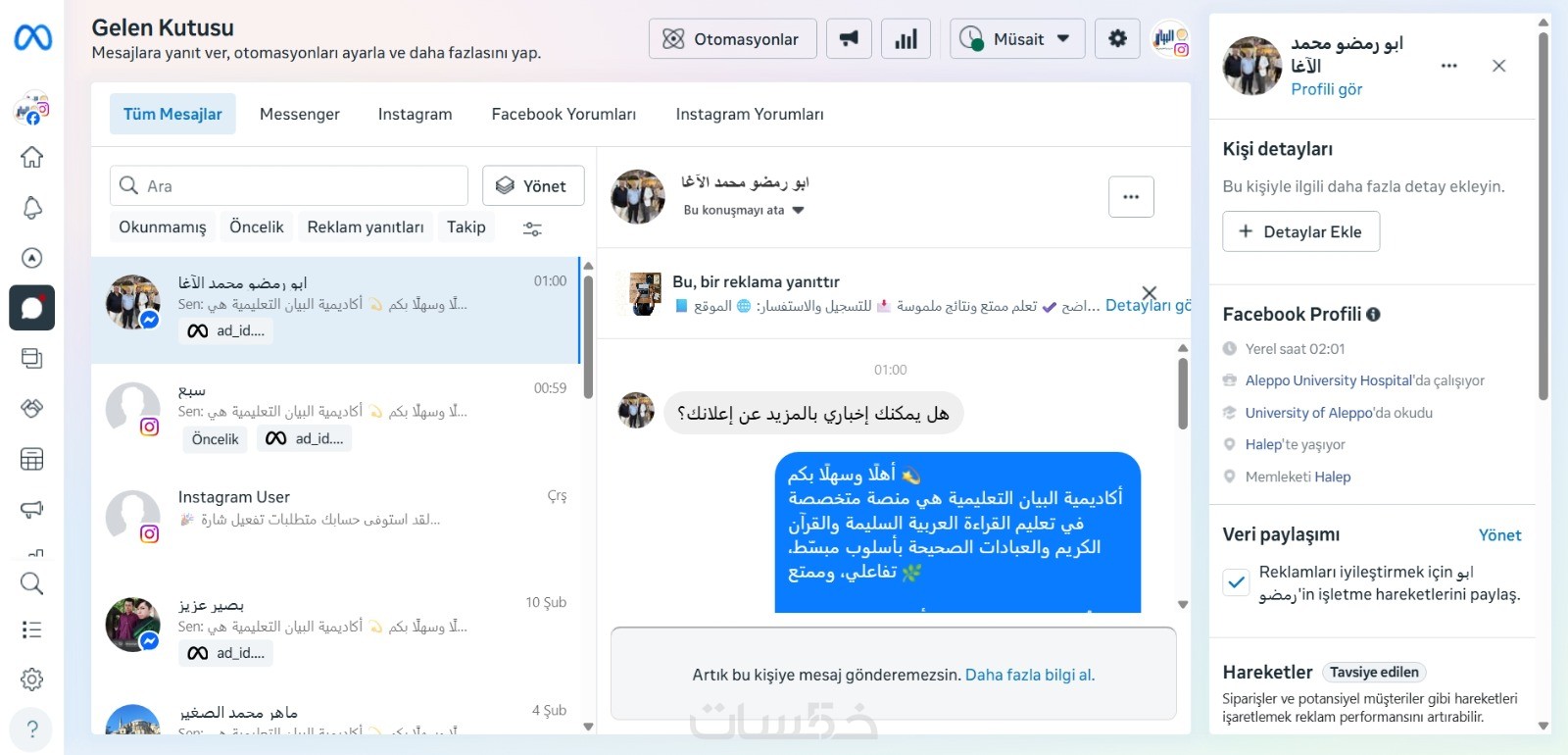The height and width of the screenshot is (755, 1568).
Task: Open the insights bar chart button
Action: click(x=906, y=39)
